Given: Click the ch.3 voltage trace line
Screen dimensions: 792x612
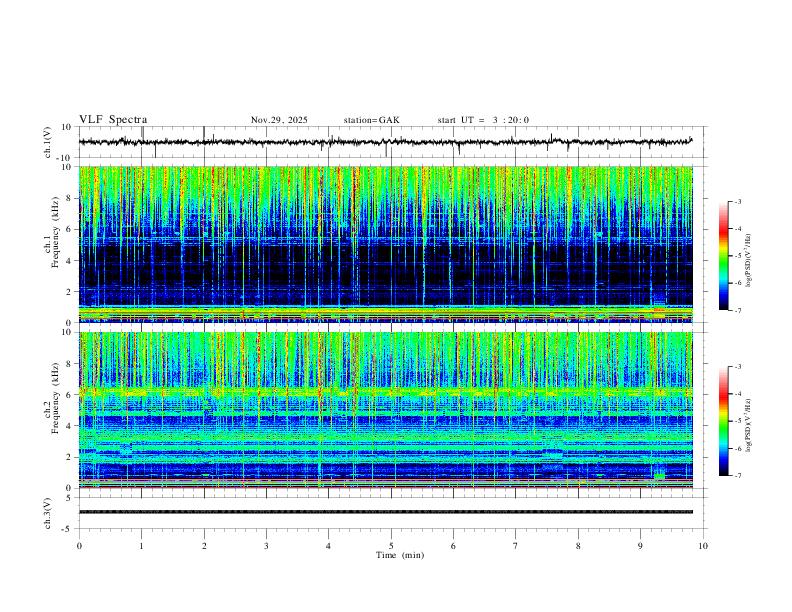Looking at the screenshot, I should (x=386, y=512).
